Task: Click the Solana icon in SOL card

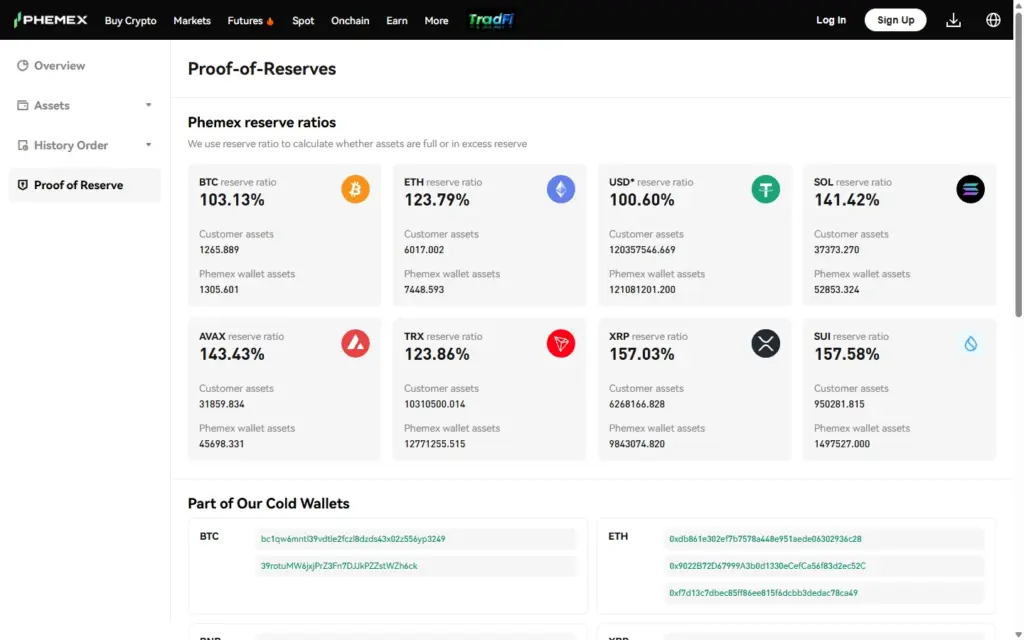Action: point(970,189)
